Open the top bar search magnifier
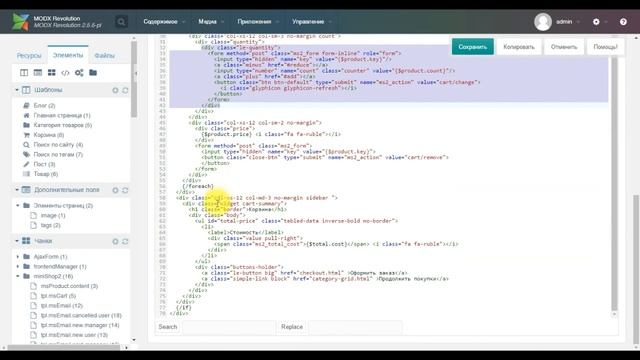The image size is (640, 360). (121, 22)
